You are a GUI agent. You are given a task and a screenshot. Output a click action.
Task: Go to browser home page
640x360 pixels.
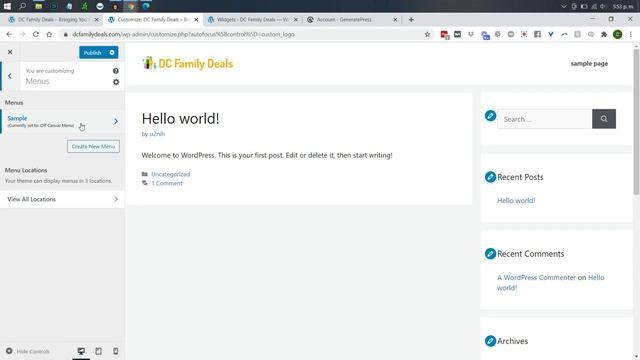(x=49, y=34)
